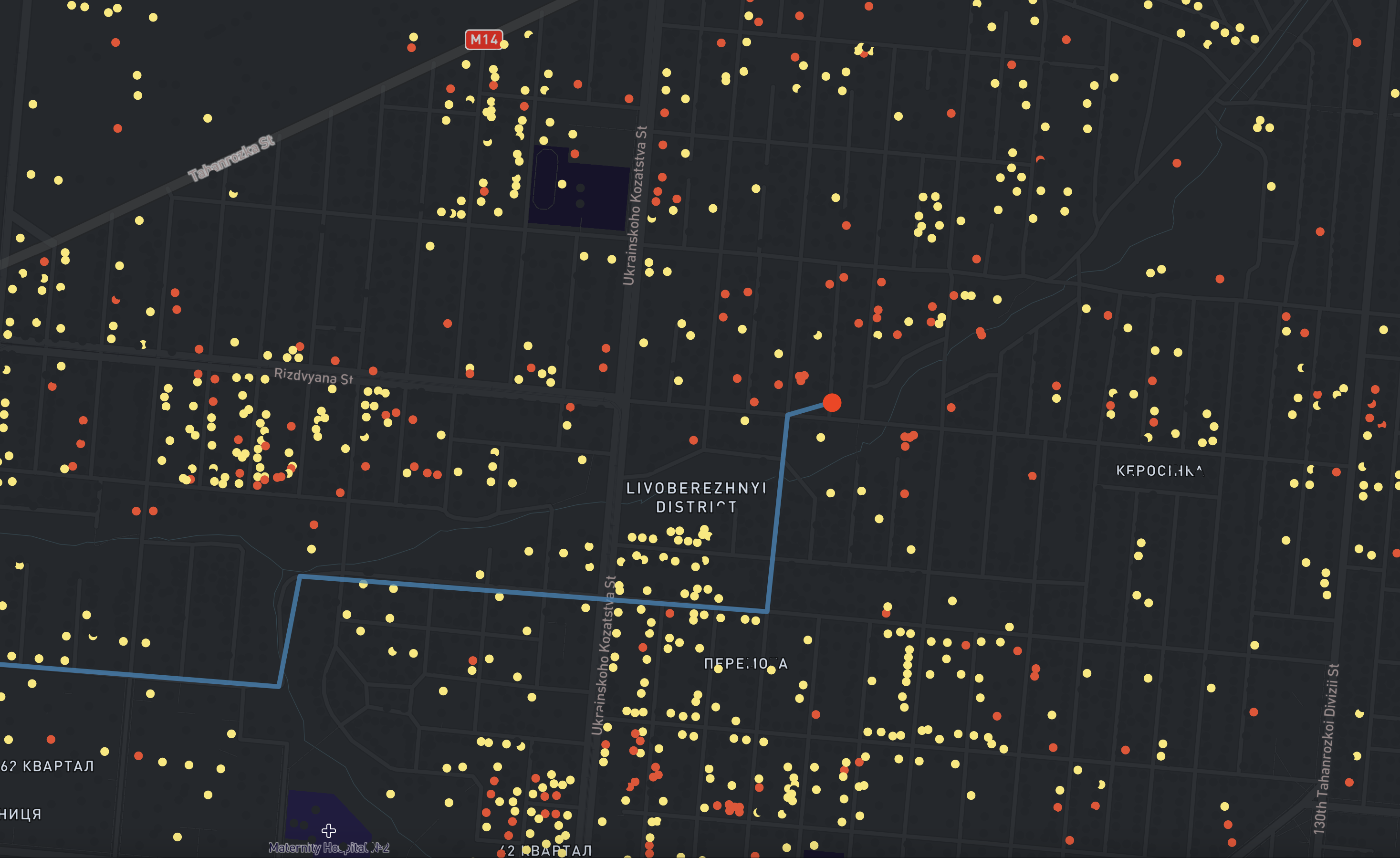1400x858 pixels.
Task: Click the 62 КВАРТАЛ label at bottom center
Action: 545,851
